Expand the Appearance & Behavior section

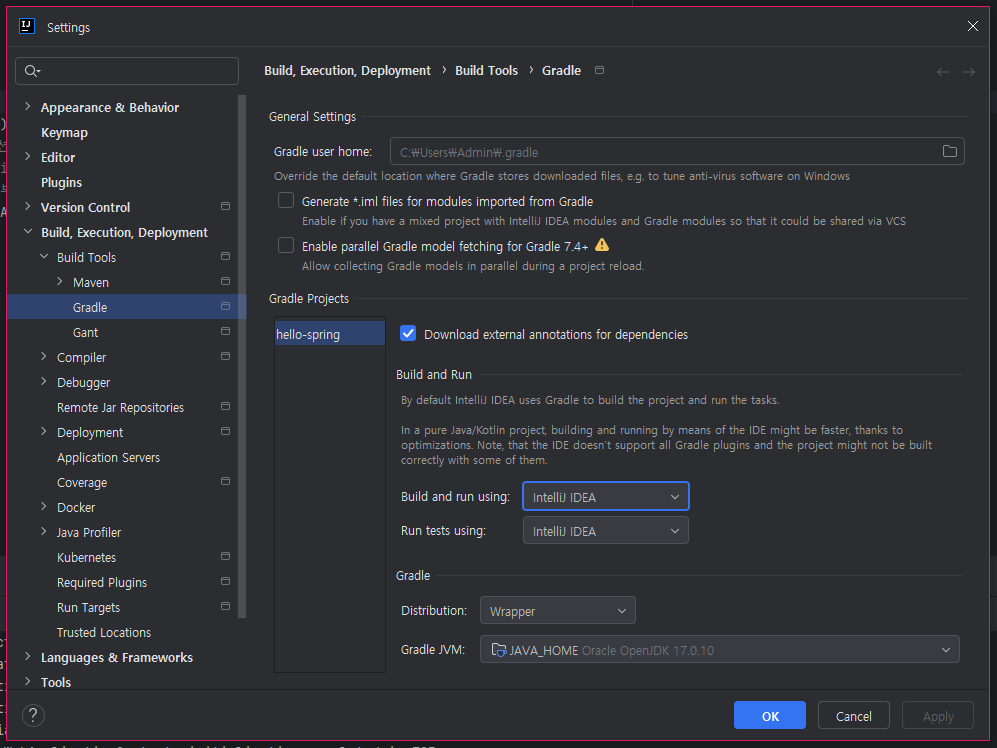[27, 107]
